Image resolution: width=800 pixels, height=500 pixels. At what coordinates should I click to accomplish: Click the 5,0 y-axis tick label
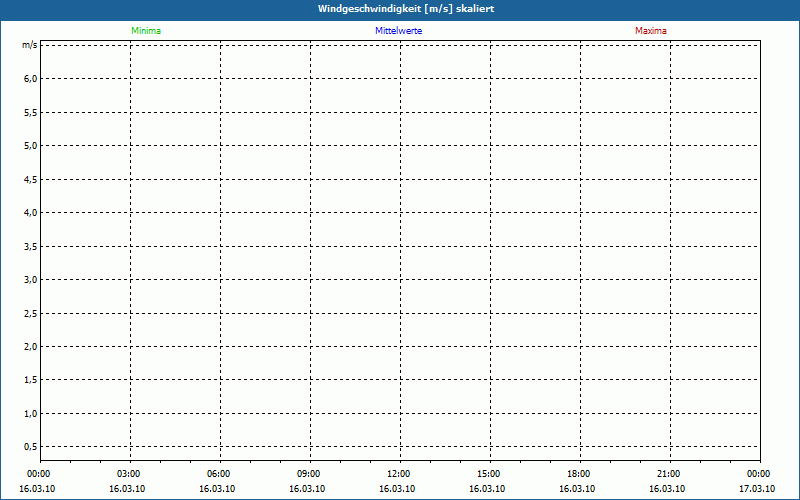click(x=31, y=146)
